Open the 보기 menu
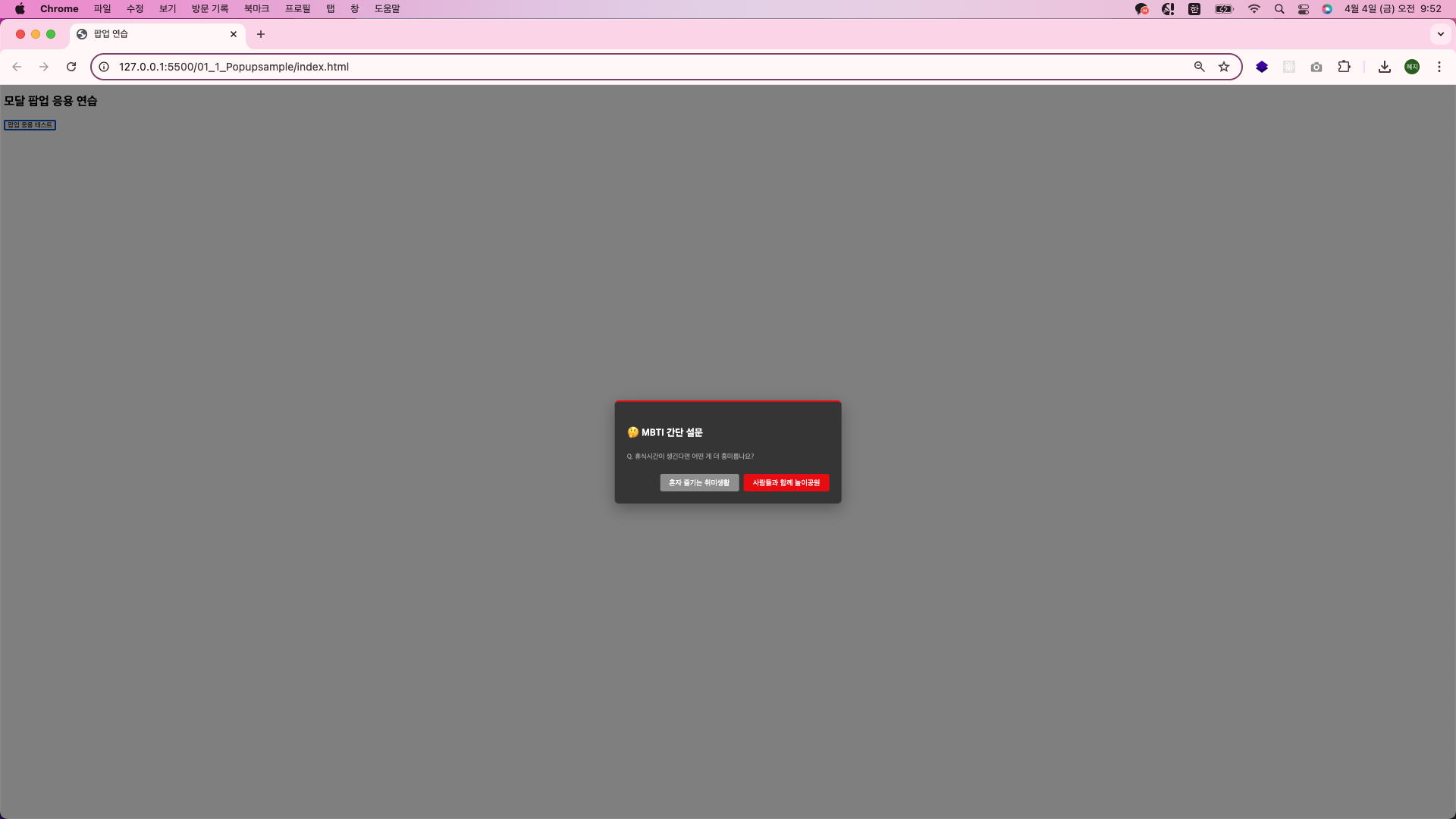The width and height of the screenshot is (1456, 819). click(167, 9)
